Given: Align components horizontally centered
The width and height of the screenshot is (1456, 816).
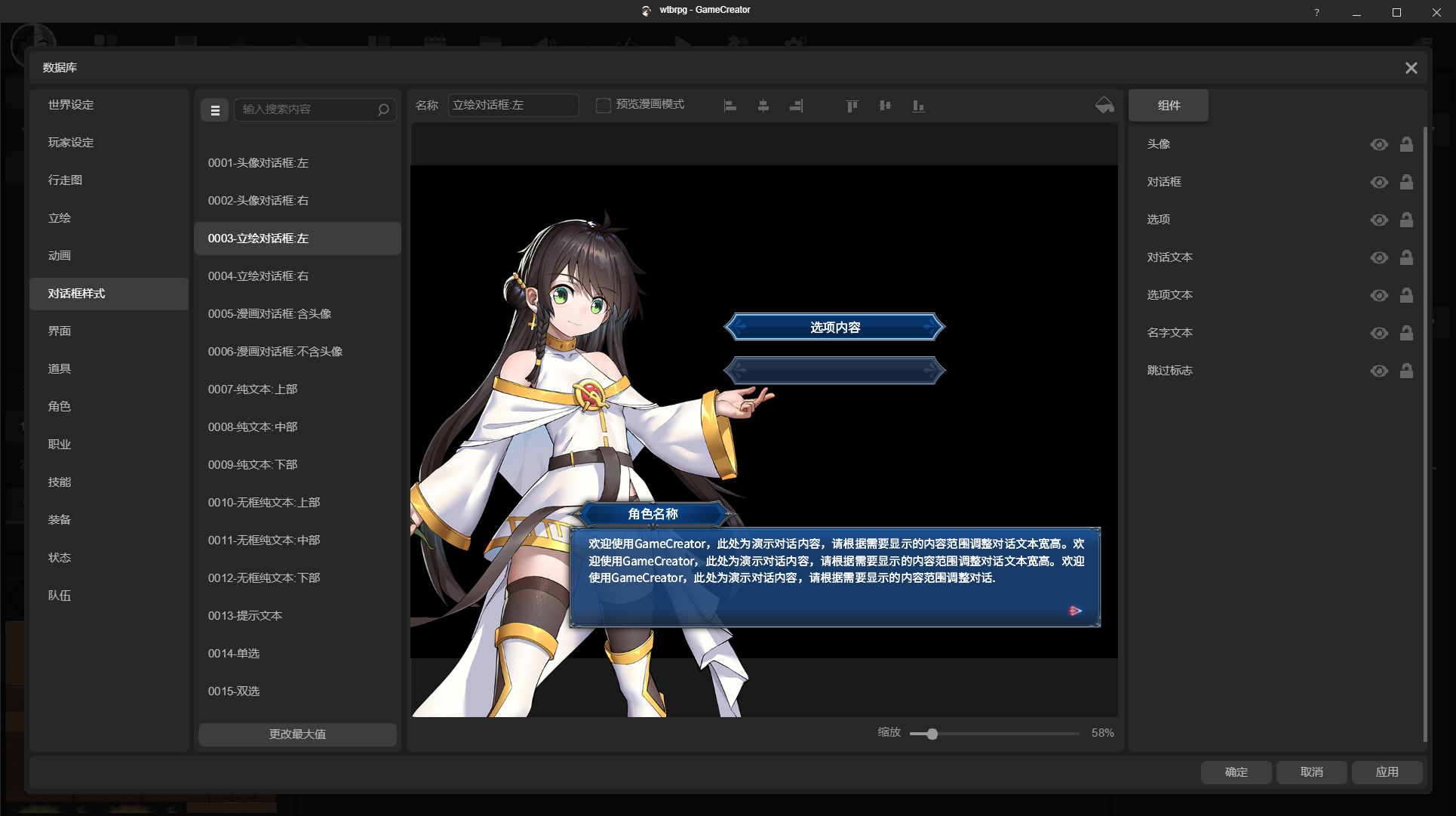Looking at the screenshot, I should point(763,106).
